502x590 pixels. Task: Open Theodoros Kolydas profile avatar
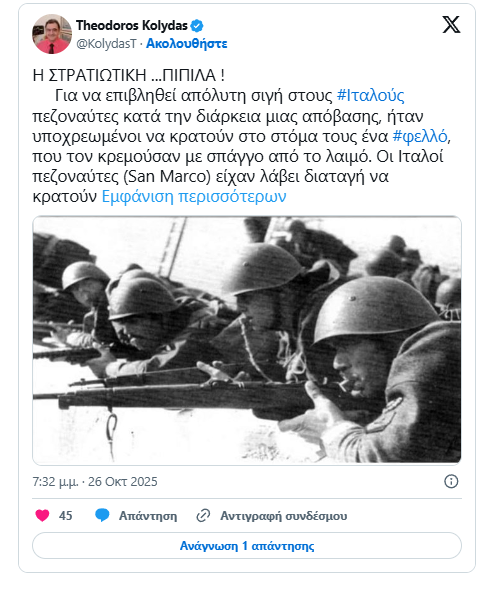52,34
